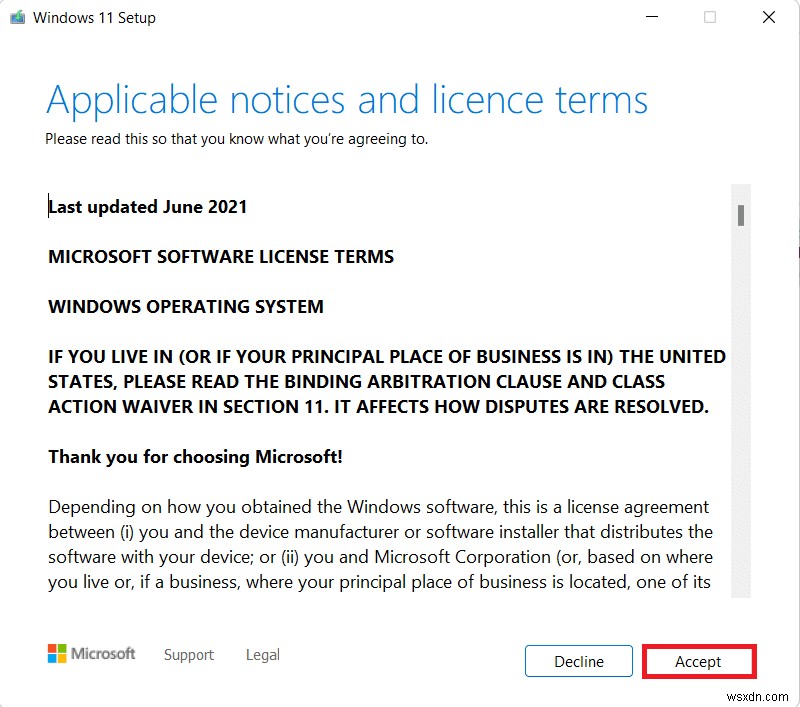Viewport: 800px width, 707px height.
Task: Click the 'Applicable notices and licence terms' heading
Action: click(348, 100)
